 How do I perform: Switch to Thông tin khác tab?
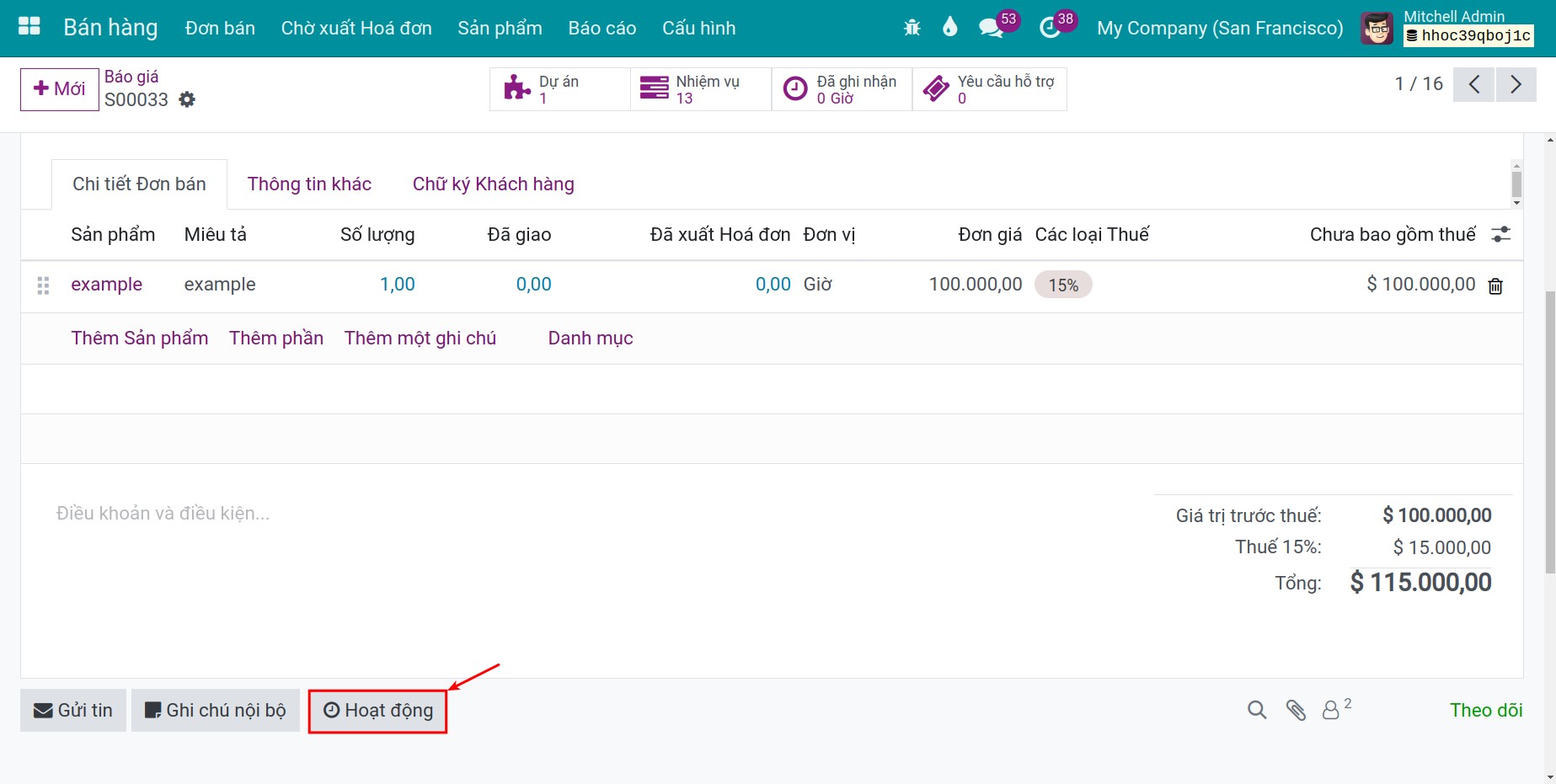coord(309,184)
